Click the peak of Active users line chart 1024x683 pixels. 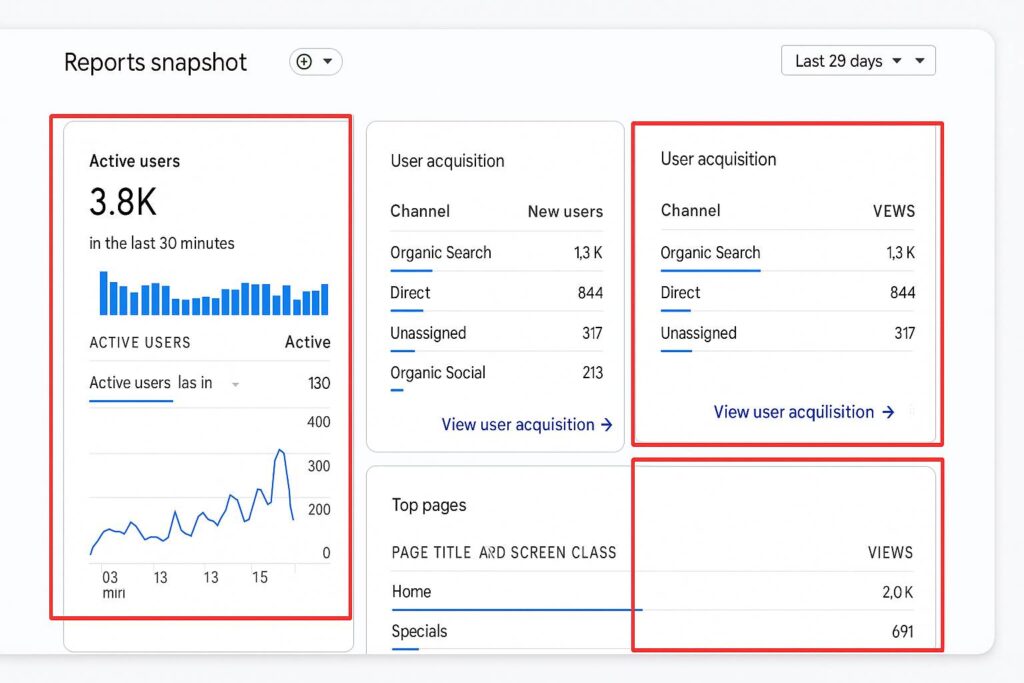[280, 451]
